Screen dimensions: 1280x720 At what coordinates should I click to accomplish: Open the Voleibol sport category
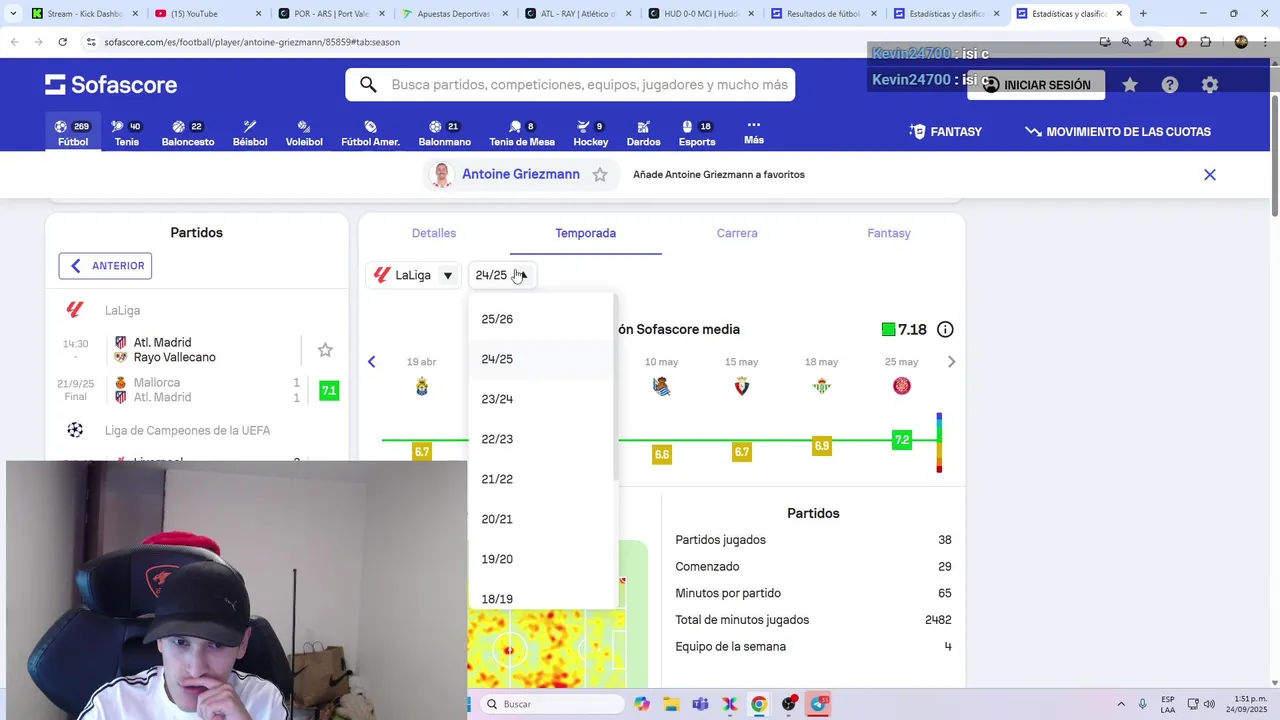304,133
